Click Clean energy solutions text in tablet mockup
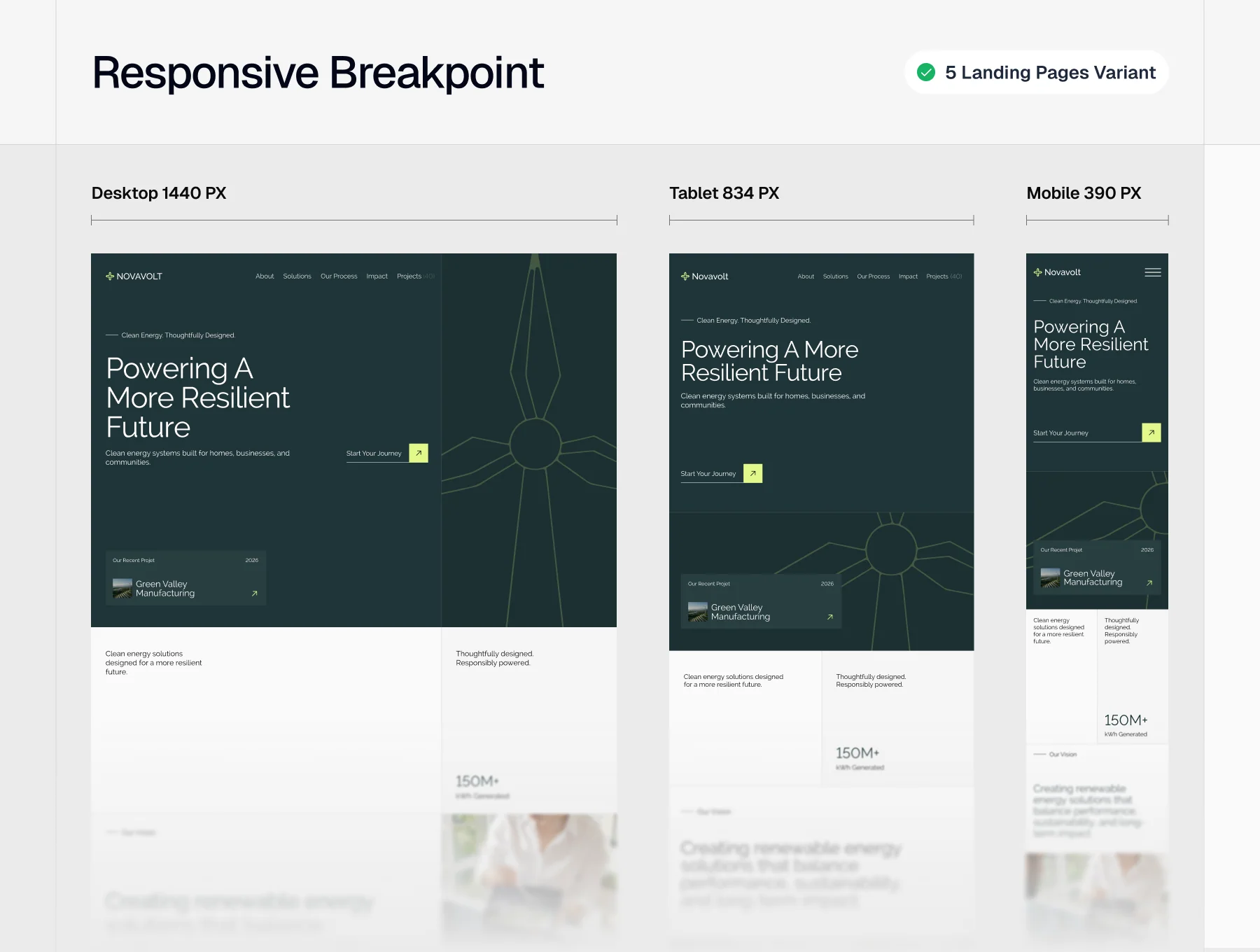Image resolution: width=1260 pixels, height=952 pixels. [734, 680]
